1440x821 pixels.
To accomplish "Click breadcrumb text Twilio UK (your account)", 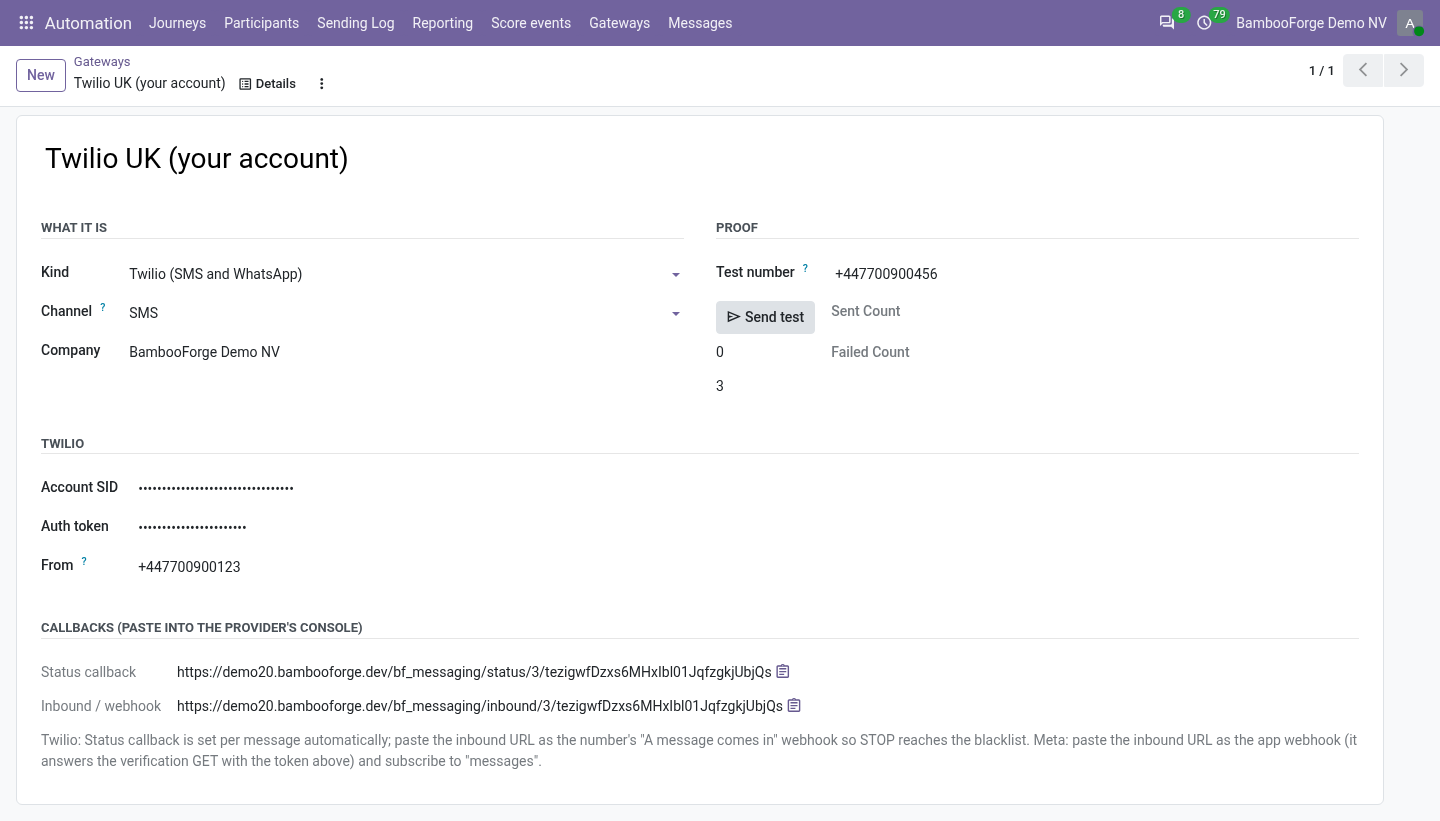I will [150, 83].
